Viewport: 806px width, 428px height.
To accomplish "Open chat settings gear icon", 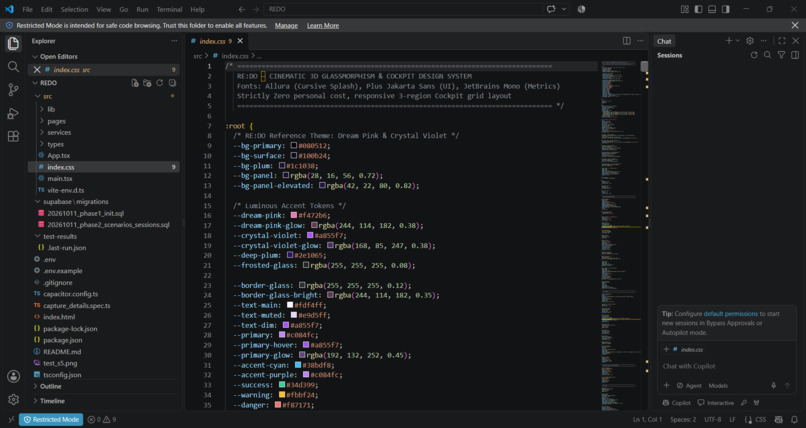I will coord(749,41).
